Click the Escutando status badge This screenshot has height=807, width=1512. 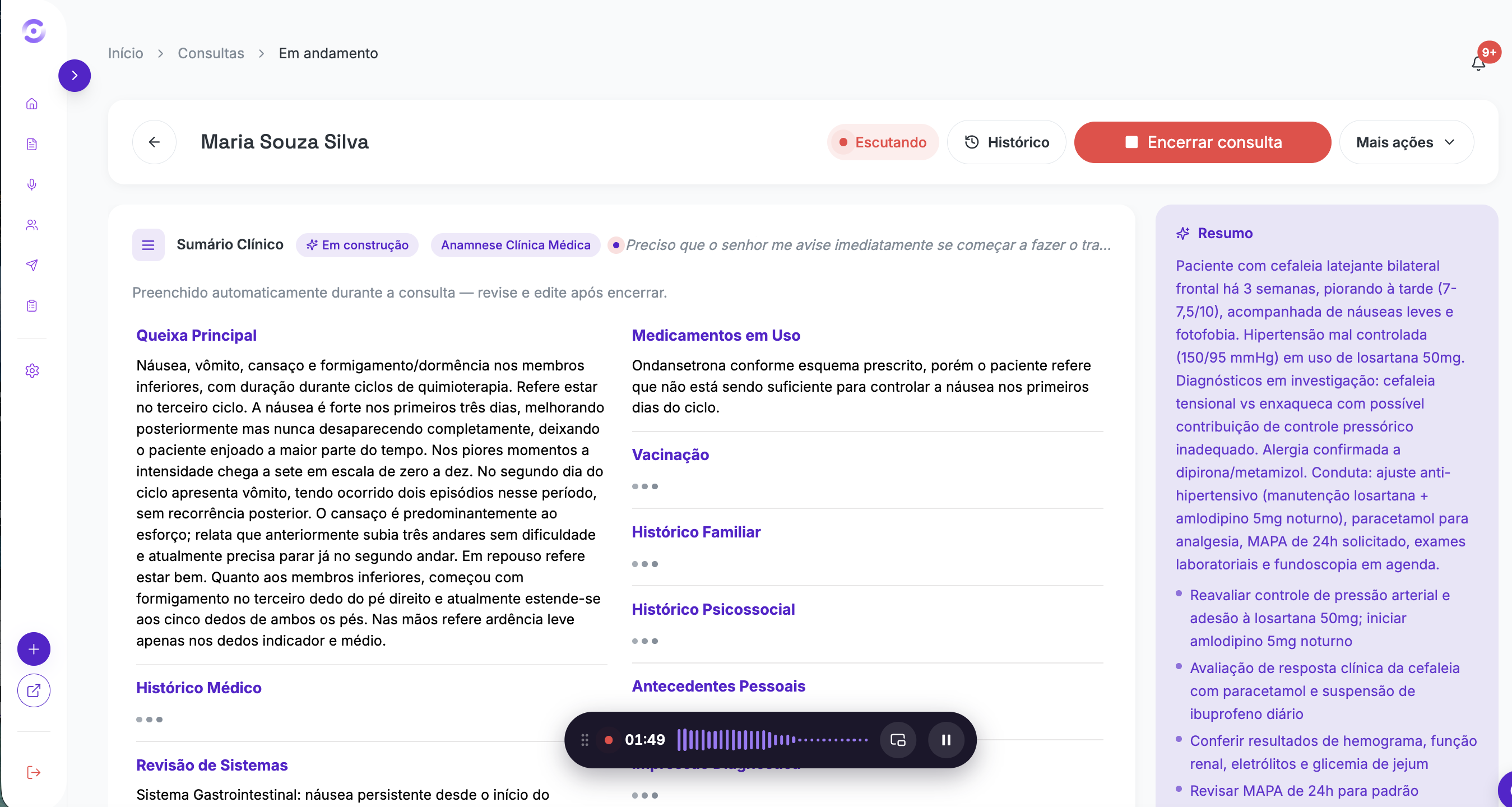[x=883, y=142]
